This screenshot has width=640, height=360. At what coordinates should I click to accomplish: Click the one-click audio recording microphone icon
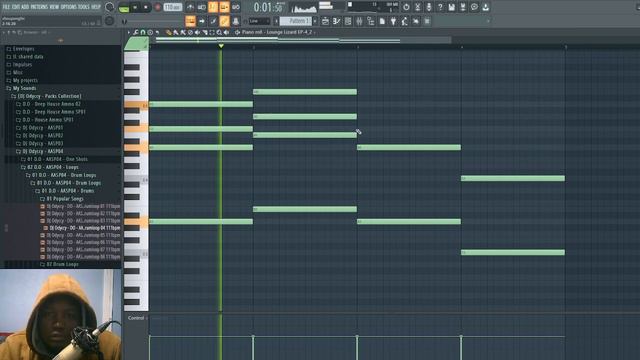point(429,7)
